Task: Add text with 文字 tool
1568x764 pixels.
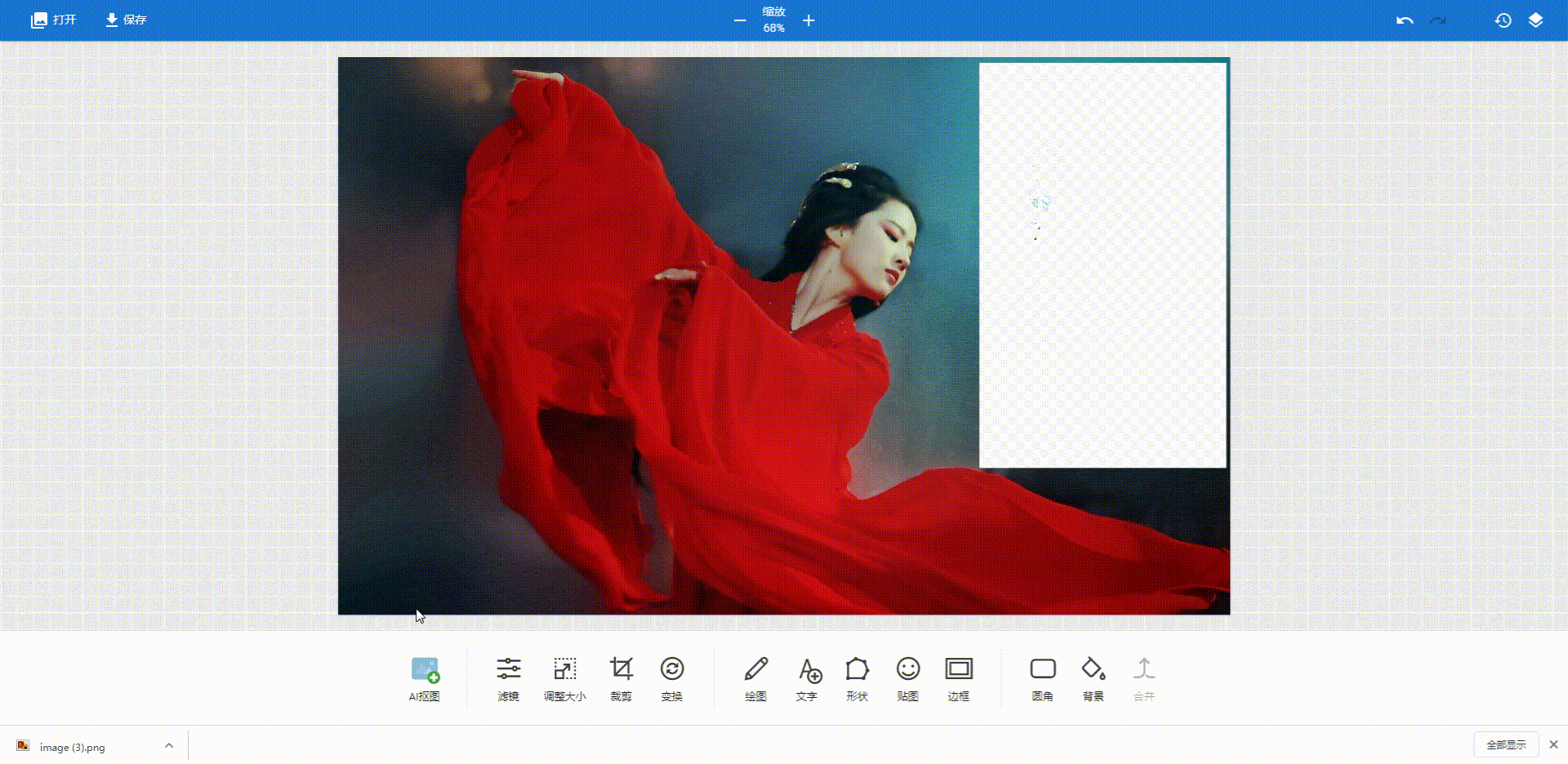Action: point(807,679)
